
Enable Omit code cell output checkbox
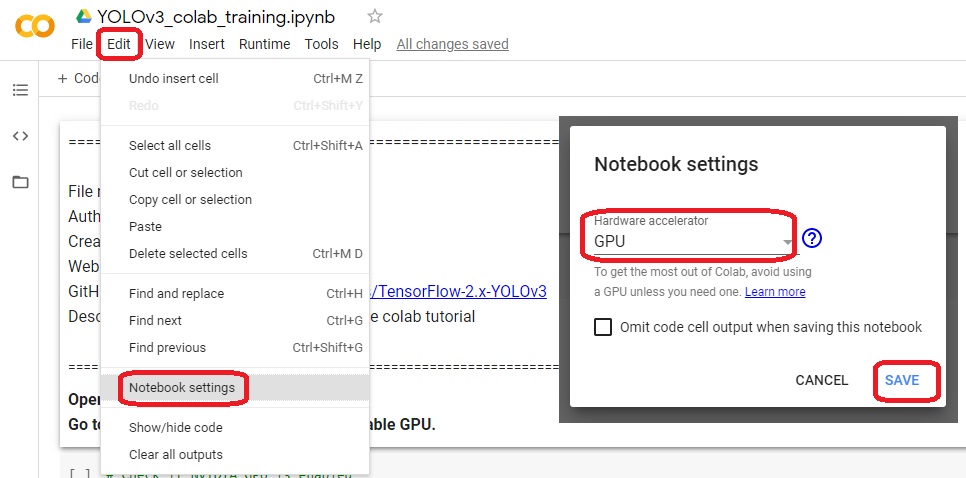[603, 327]
